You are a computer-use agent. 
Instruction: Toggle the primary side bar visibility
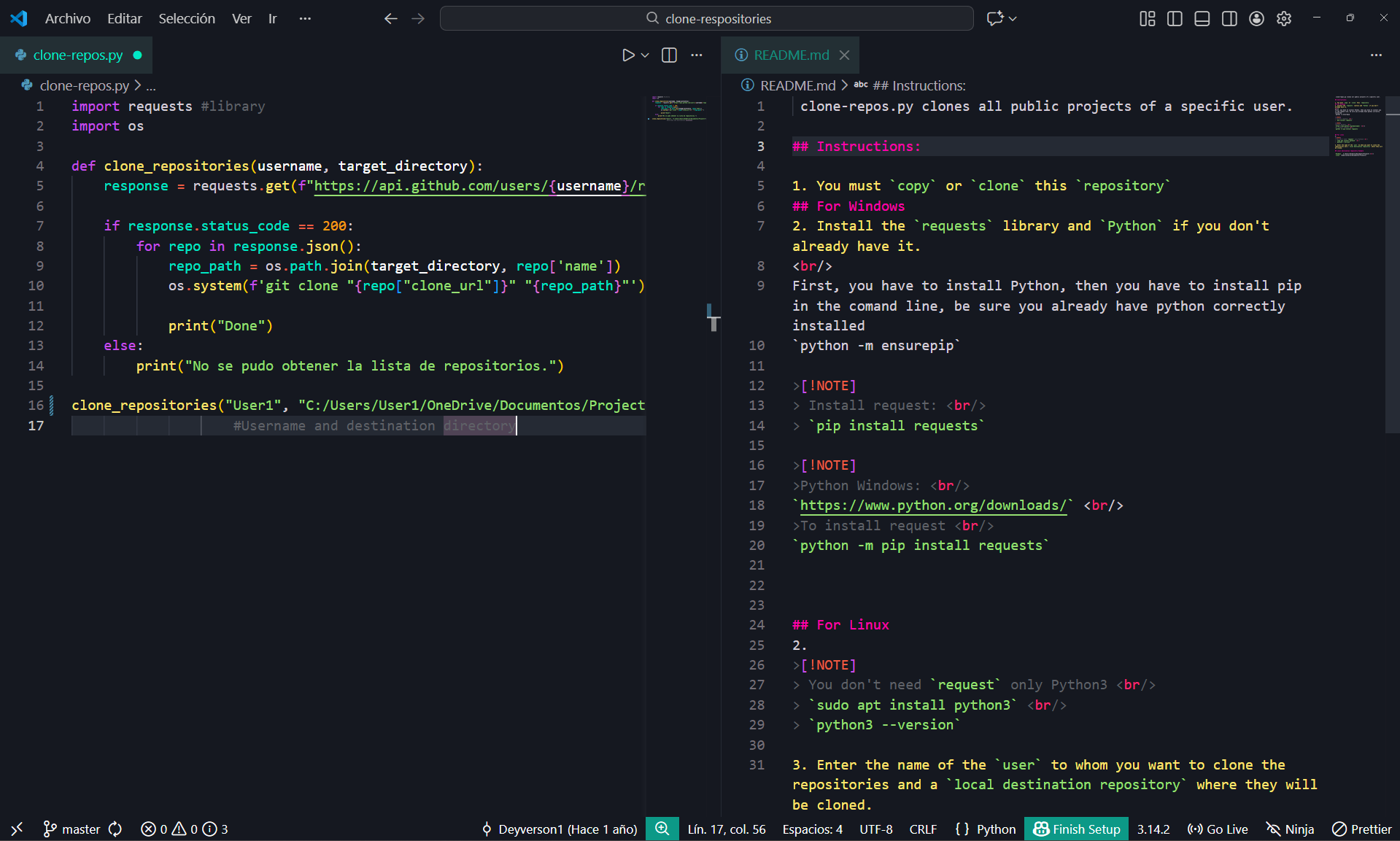pos(1174,18)
